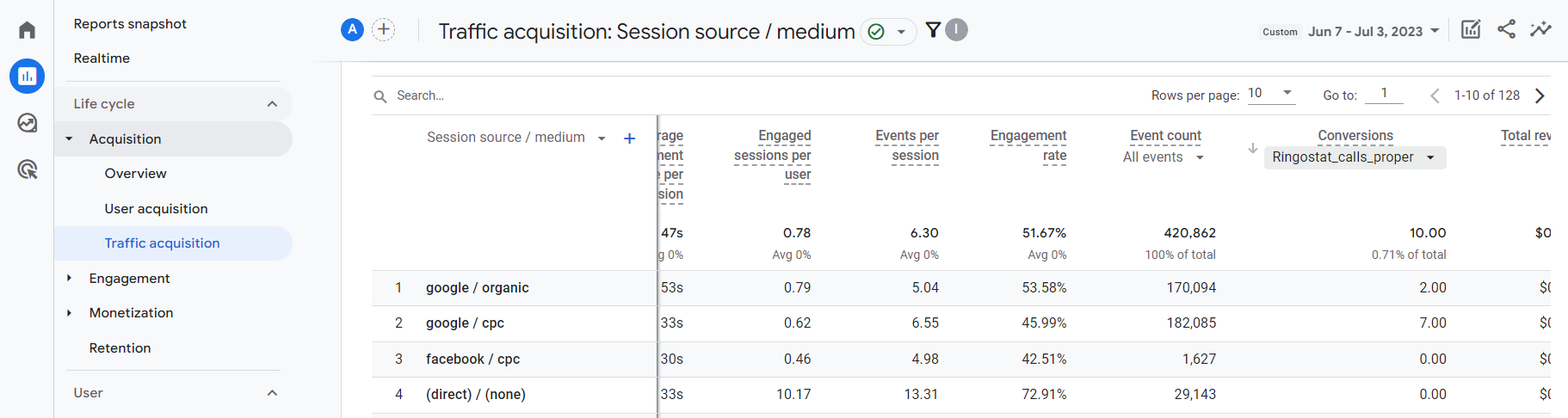Add a secondary dimension with the plus
Viewport: 1568px width, 418px height.
point(629,138)
